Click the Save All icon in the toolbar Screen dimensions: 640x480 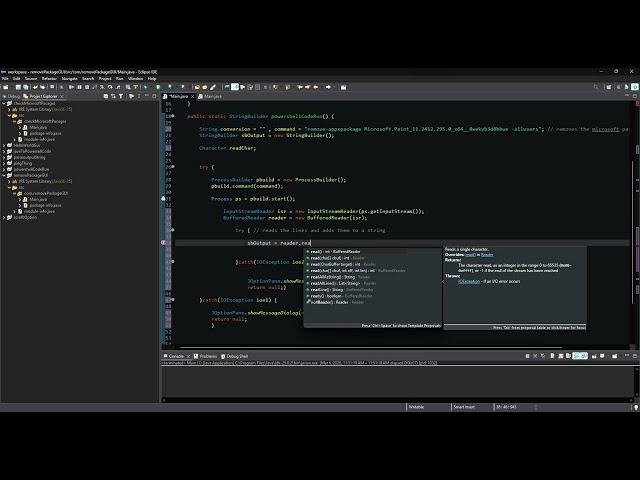pyautogui.click(x=26, y=87)
